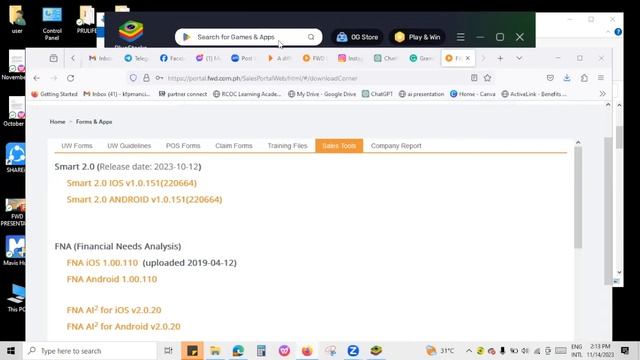Show more bookmarks with chevron overflow
The width and height of the screenshot is (640, 360).
(602, 94)
